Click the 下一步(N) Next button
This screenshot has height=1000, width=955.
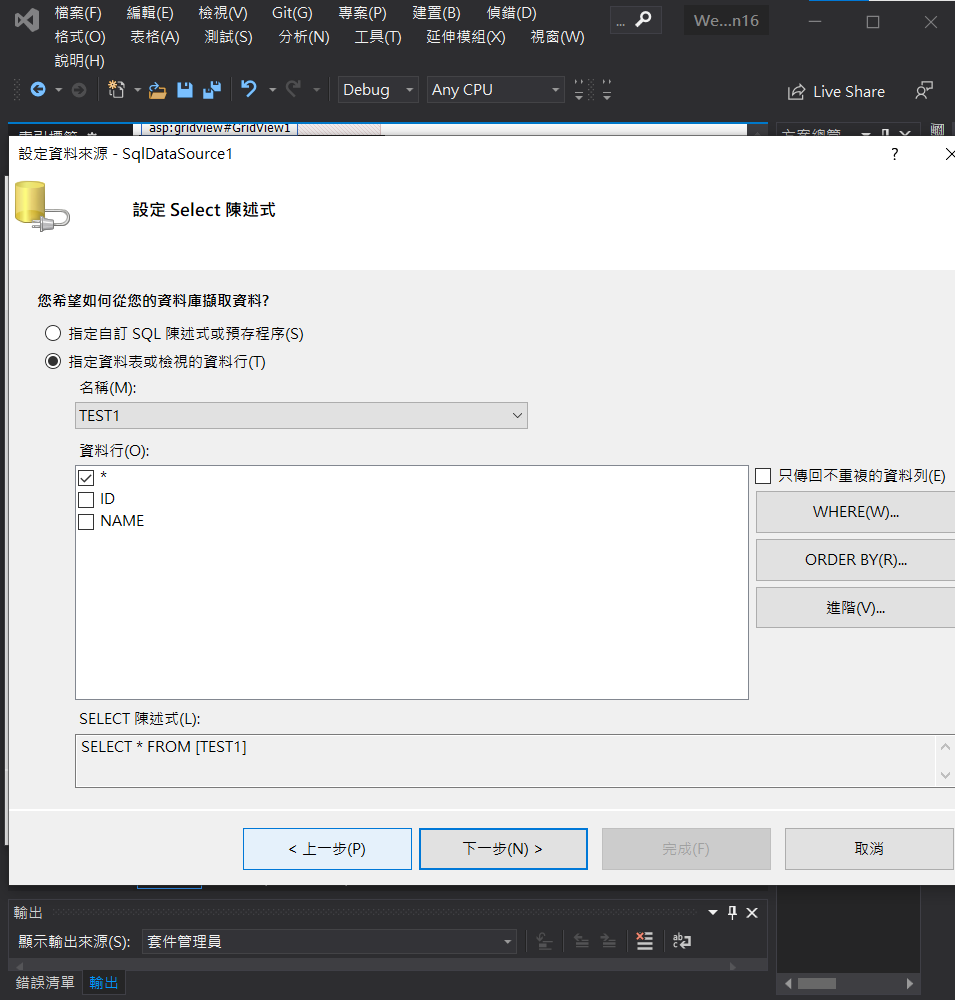point(503,849)
